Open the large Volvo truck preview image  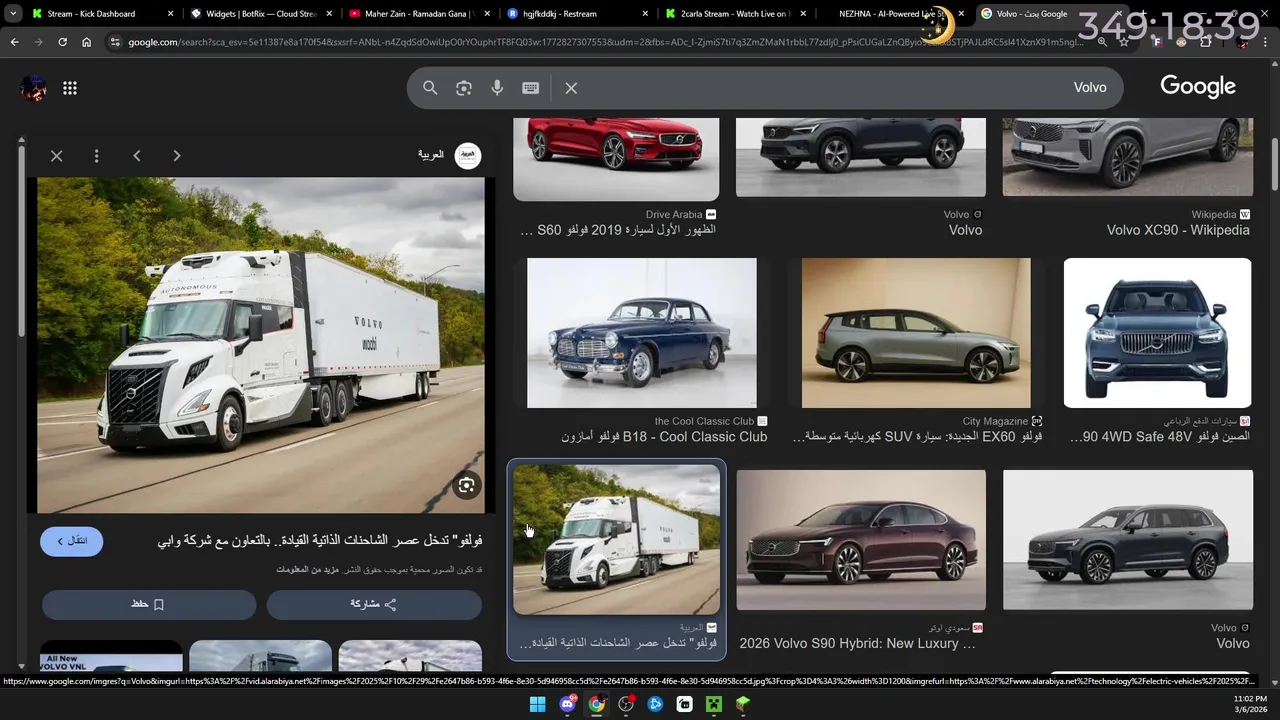pyautogui.click(x=261, y=345)
